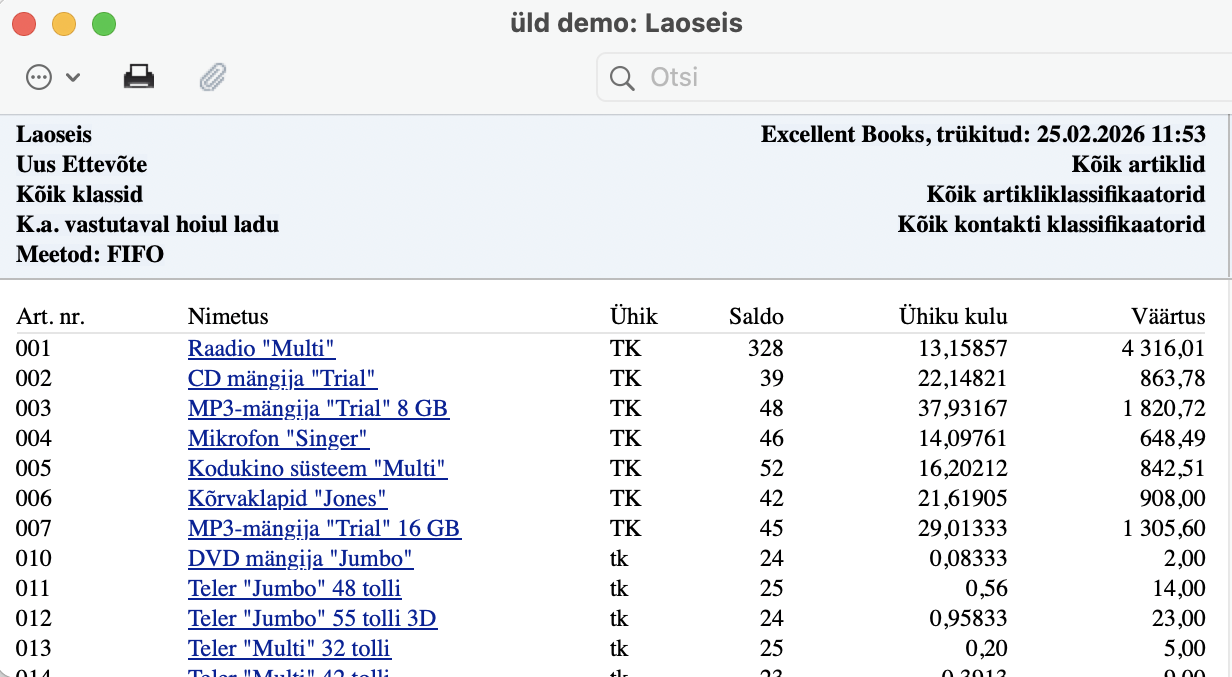Click the Otsi search field
This screenshot has width=1232, height=677.
point(900,77)
